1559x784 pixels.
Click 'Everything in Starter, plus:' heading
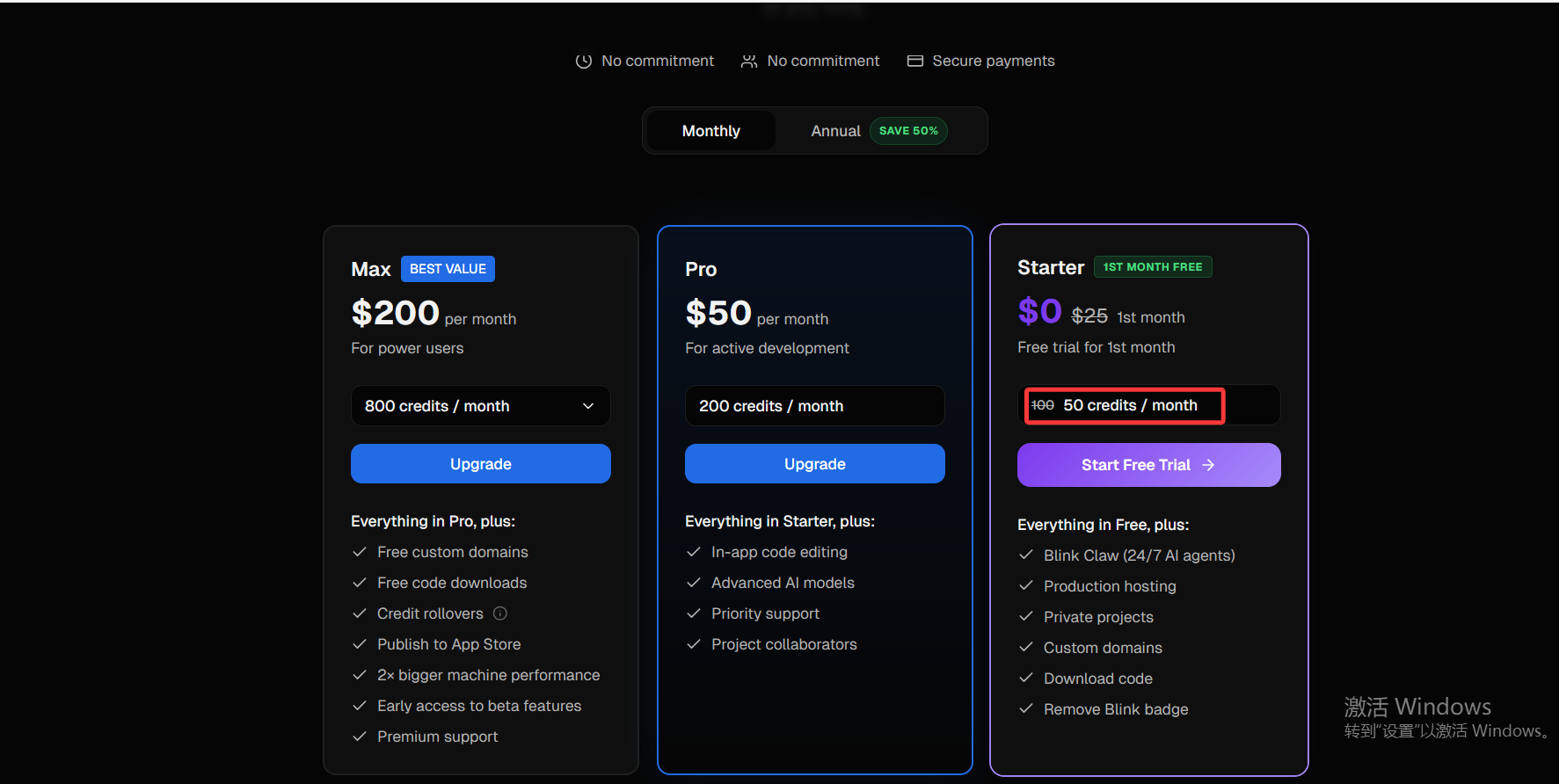click(x=779, y=521)
